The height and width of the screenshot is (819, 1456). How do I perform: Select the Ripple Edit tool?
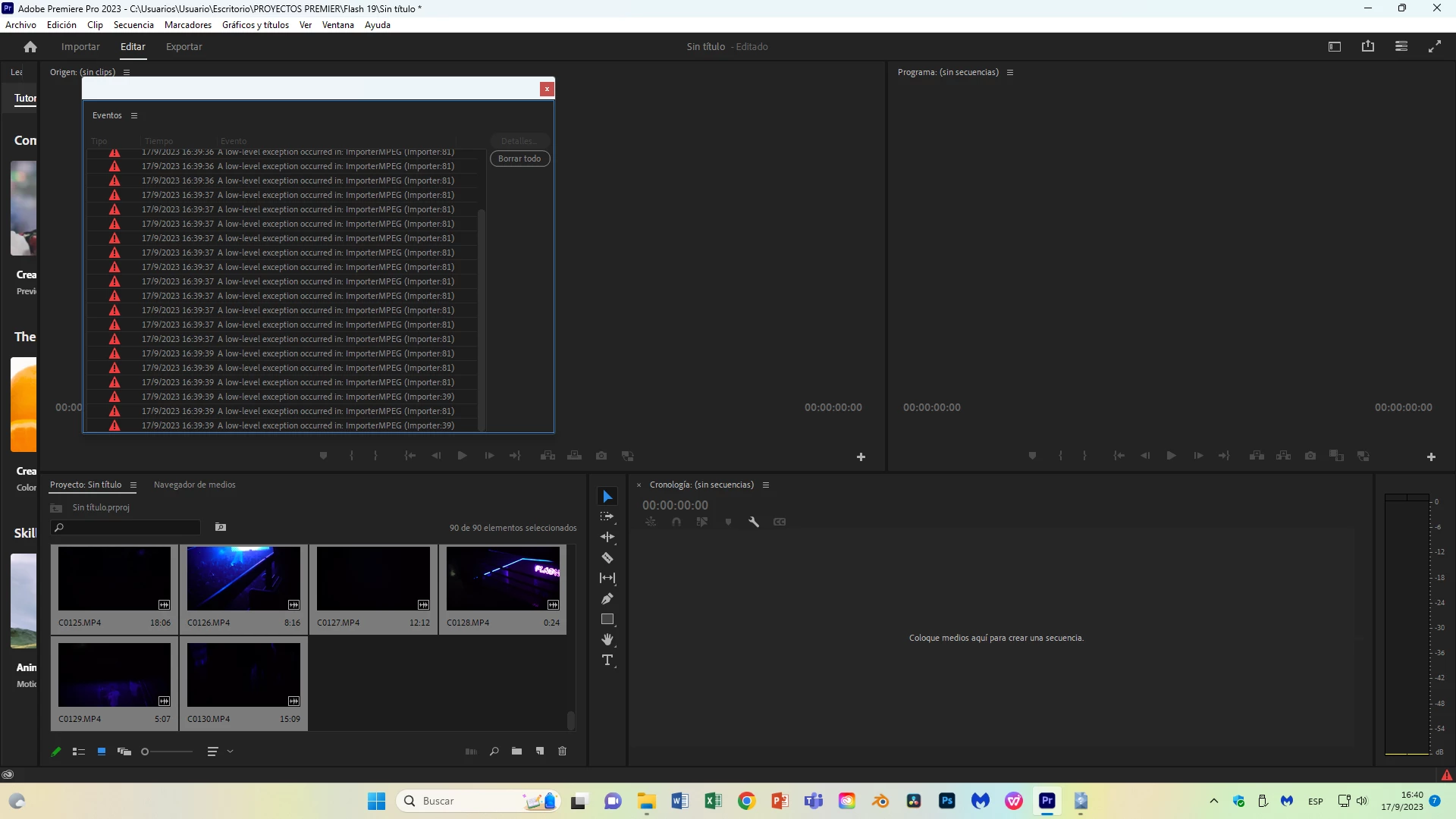607,537
